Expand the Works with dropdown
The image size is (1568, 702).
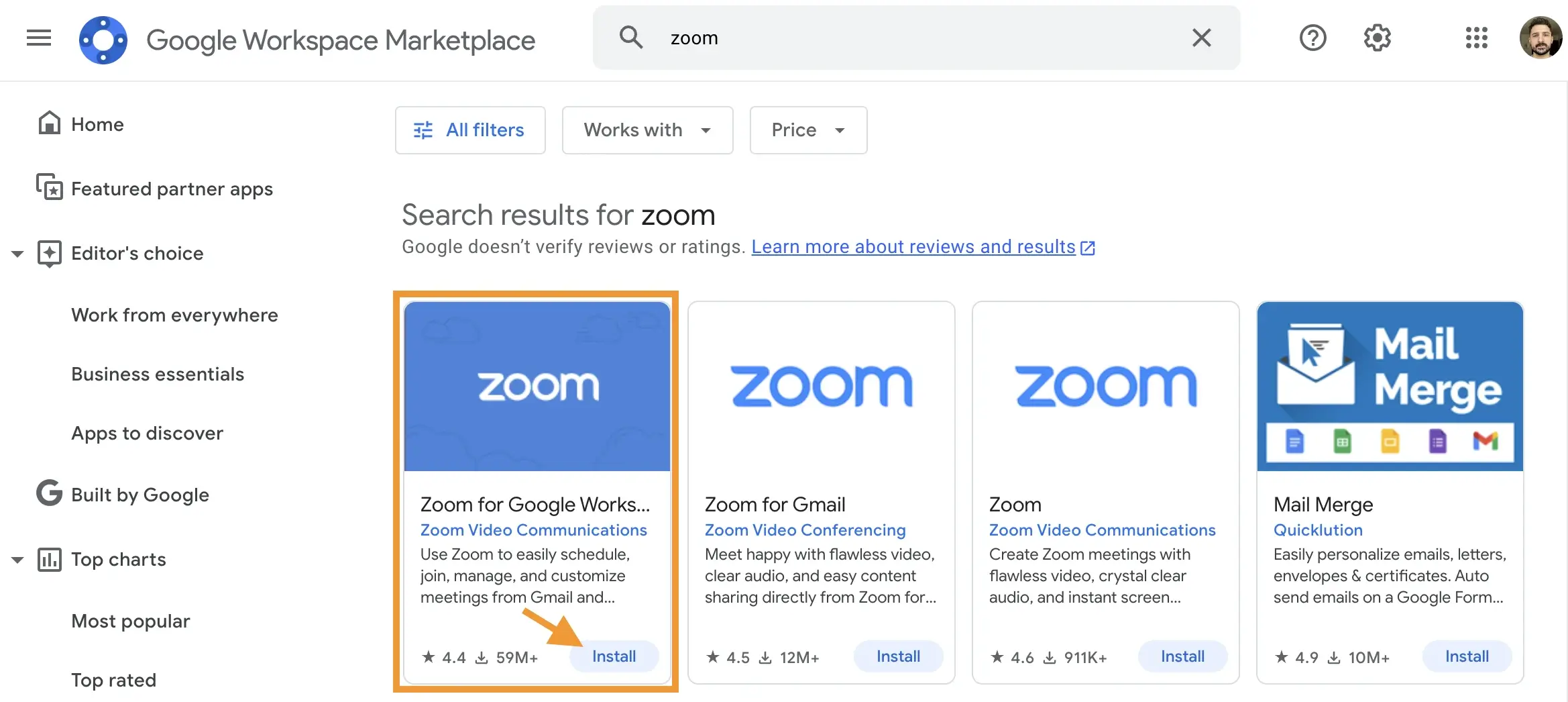tap(647, 130)
